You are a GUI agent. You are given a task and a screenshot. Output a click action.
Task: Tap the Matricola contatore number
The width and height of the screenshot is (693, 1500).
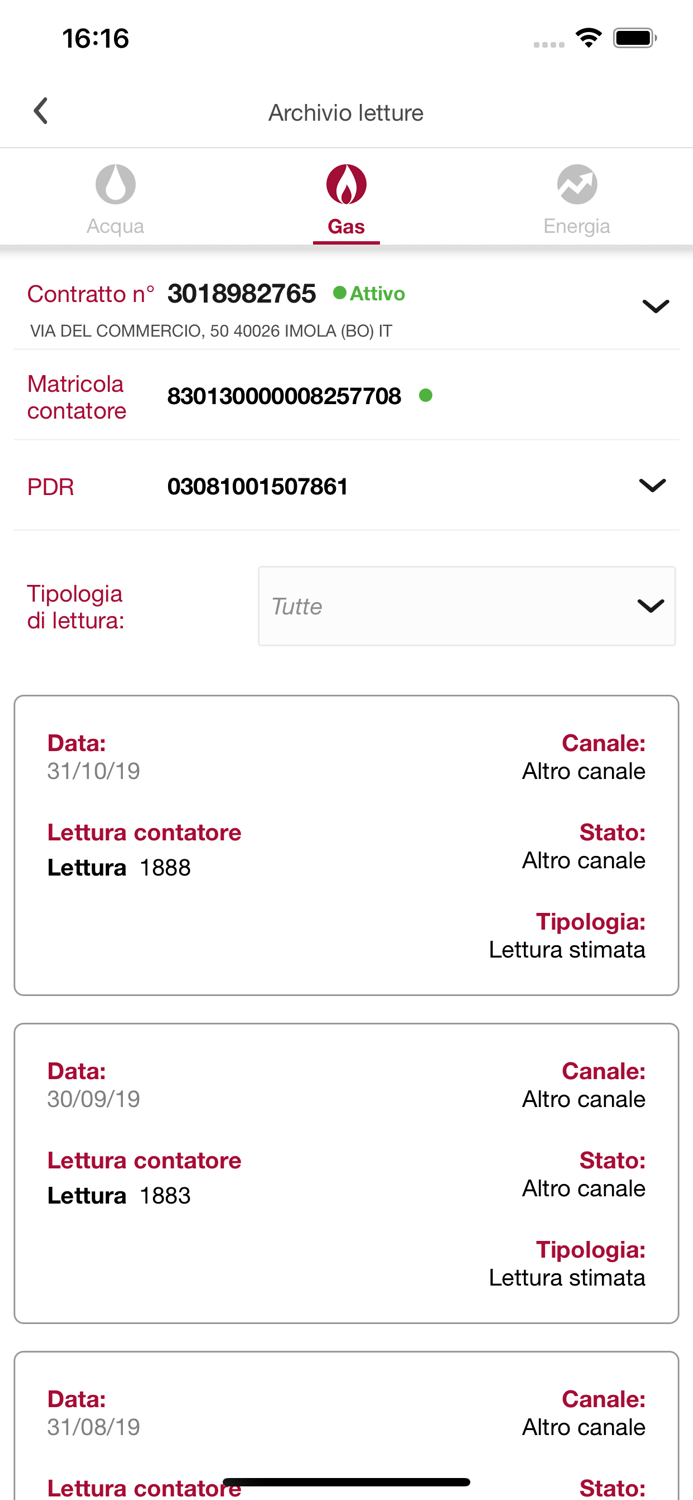pos(284,397)
